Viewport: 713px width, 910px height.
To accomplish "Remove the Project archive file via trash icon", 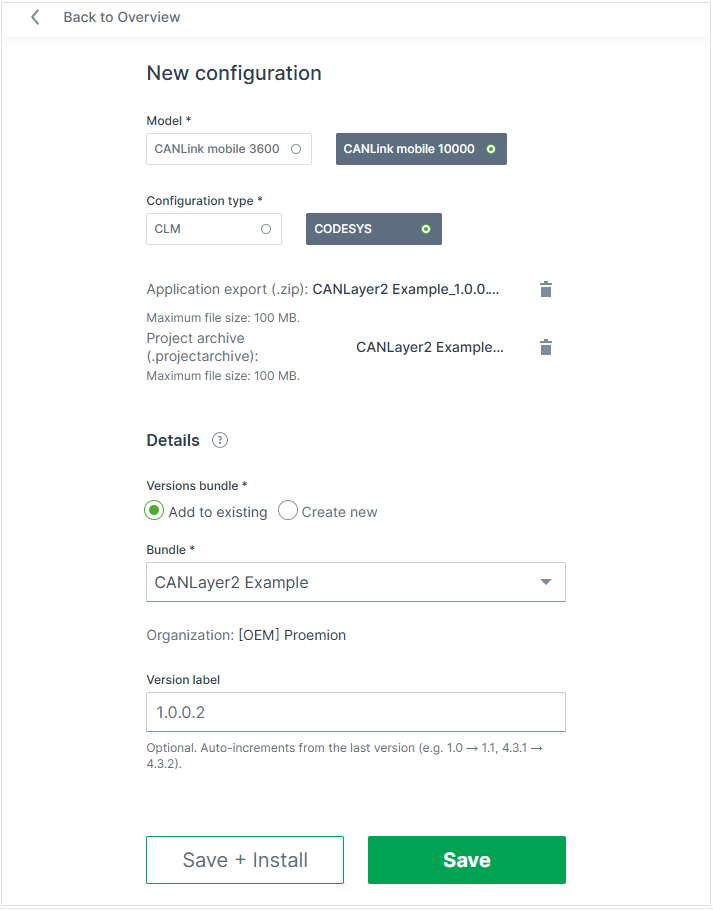I will [x=546, y=347].
